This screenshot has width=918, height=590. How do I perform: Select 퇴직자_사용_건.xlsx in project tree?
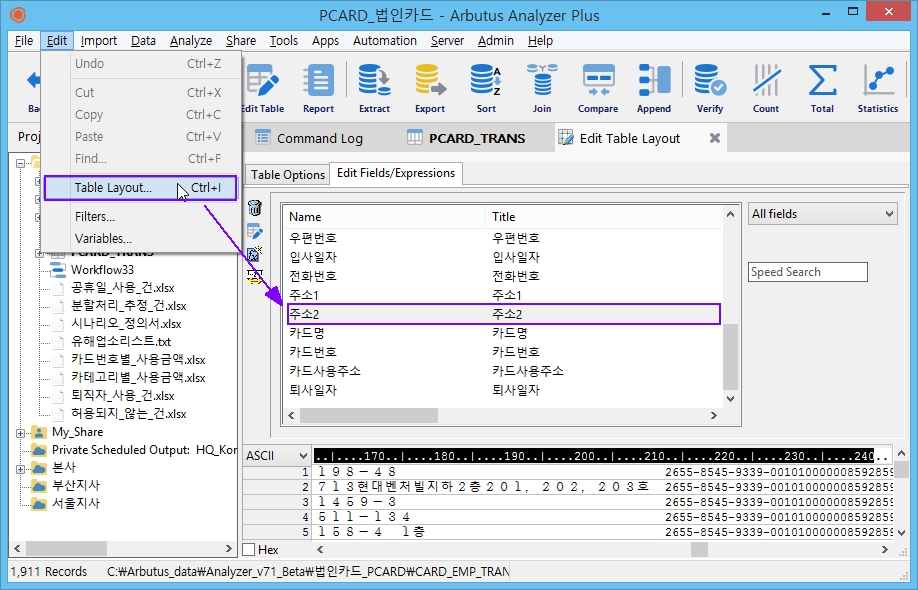coord(123,396)
